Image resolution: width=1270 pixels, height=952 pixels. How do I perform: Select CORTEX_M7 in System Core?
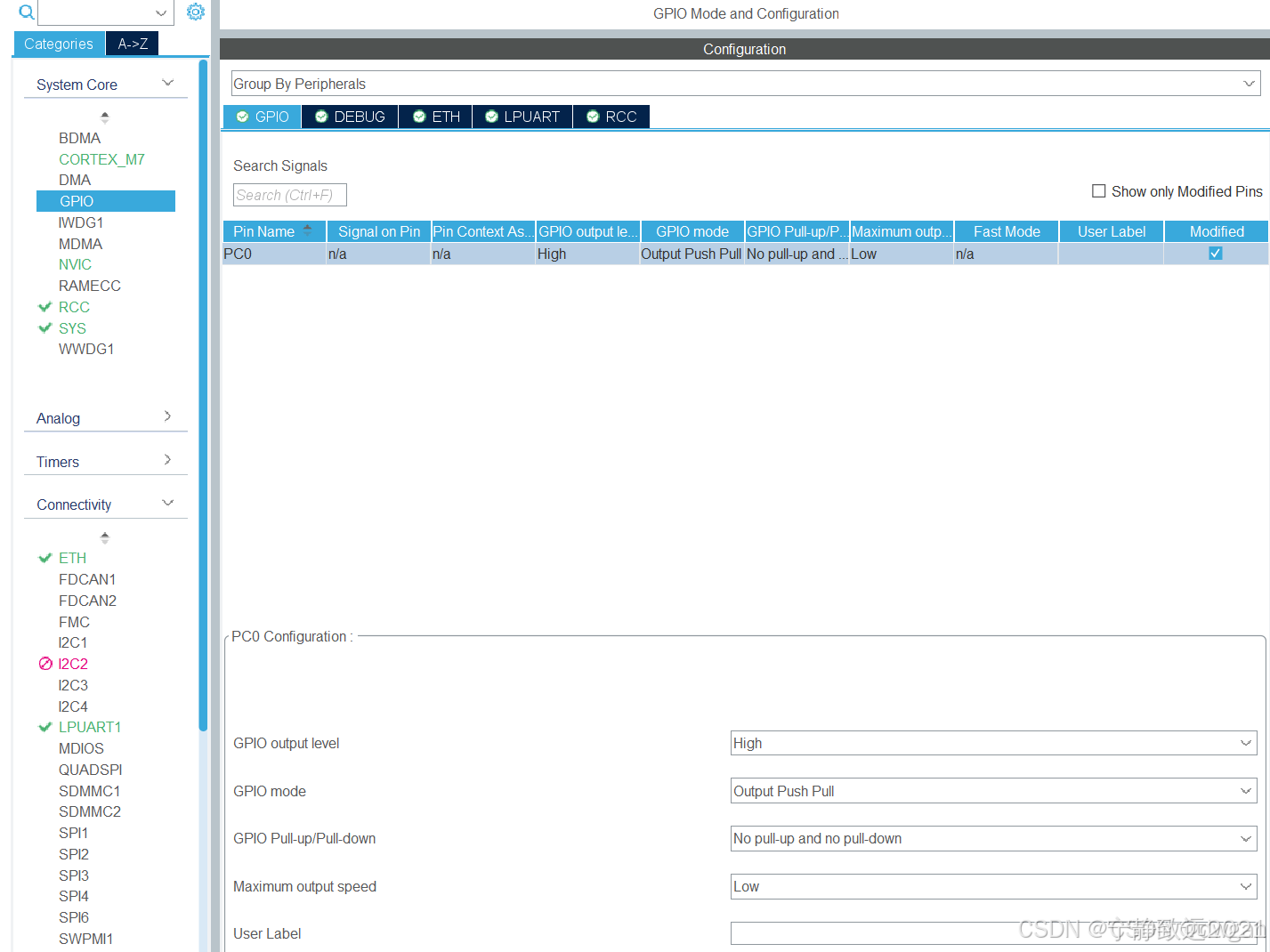pos(101,159)
